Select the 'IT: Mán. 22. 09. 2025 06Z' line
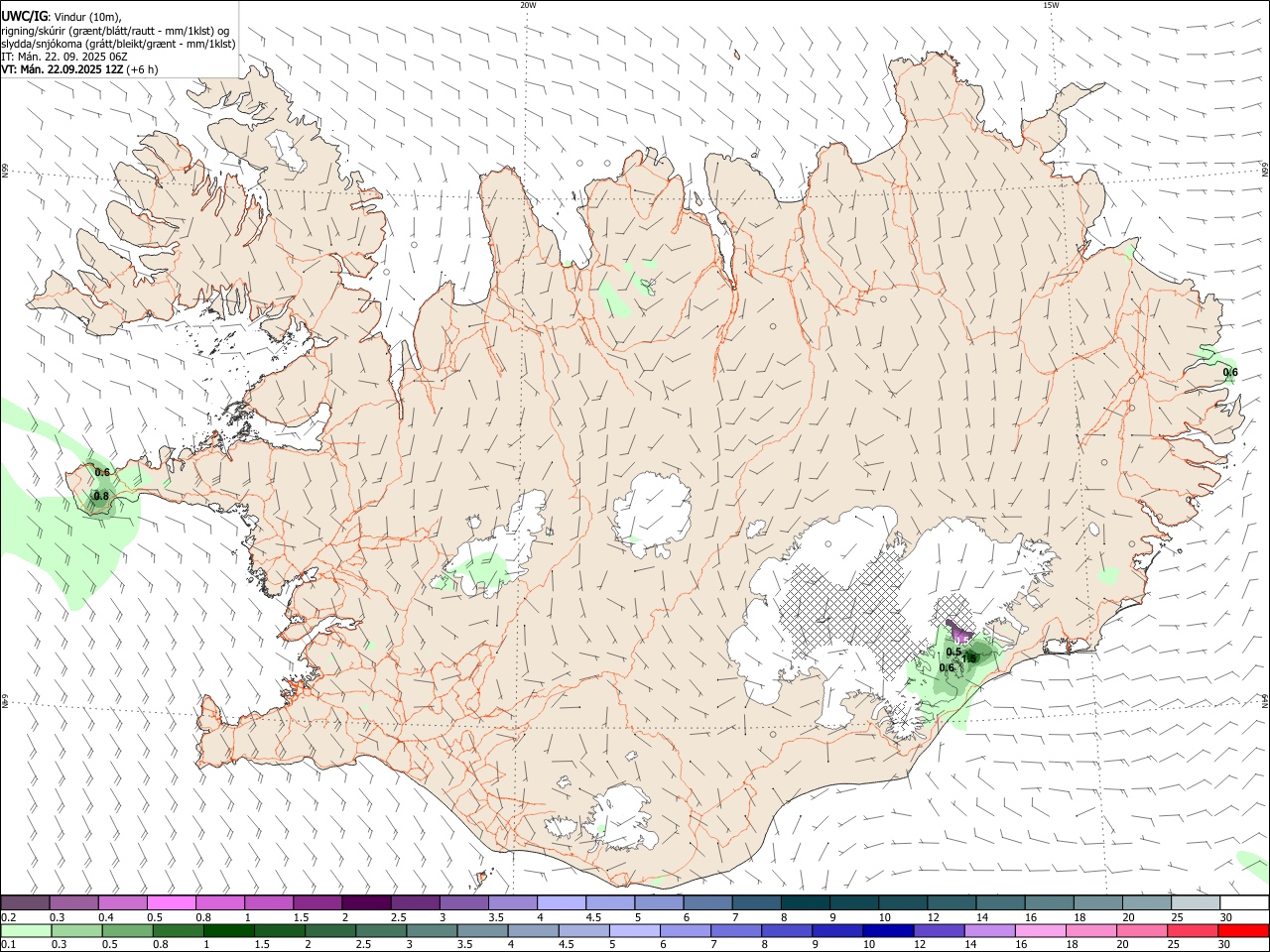1270x952 pixels. tap(64, 57)
